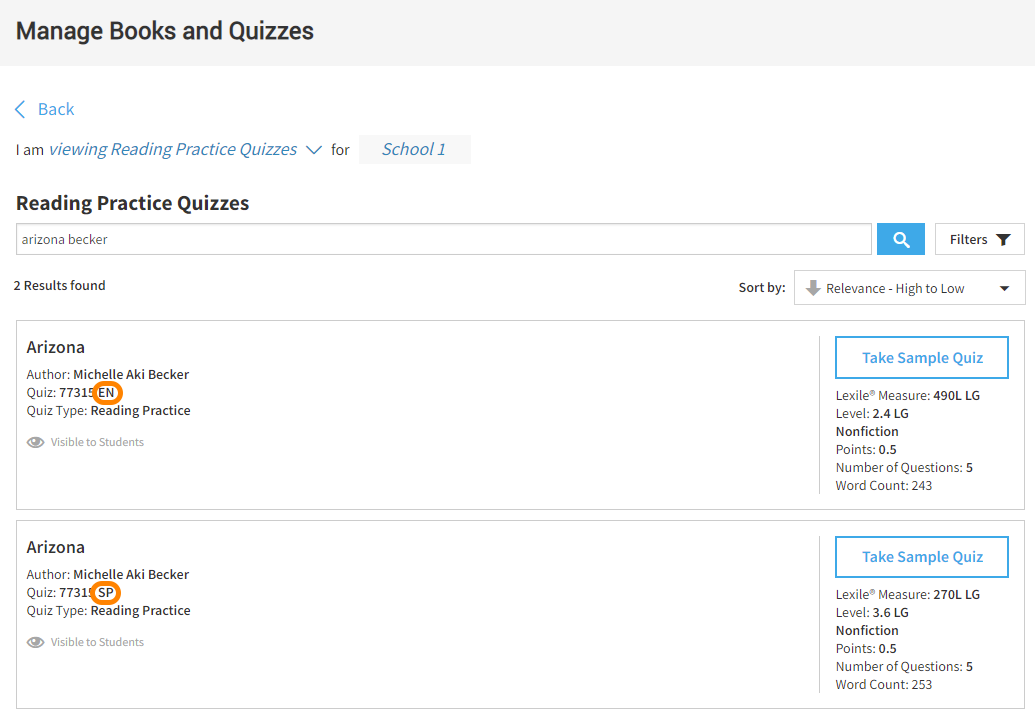Click the '2 Results found' text
The height and width of the screenshot is (718, 1035).
pyautogui.click(x=59, y=285)
